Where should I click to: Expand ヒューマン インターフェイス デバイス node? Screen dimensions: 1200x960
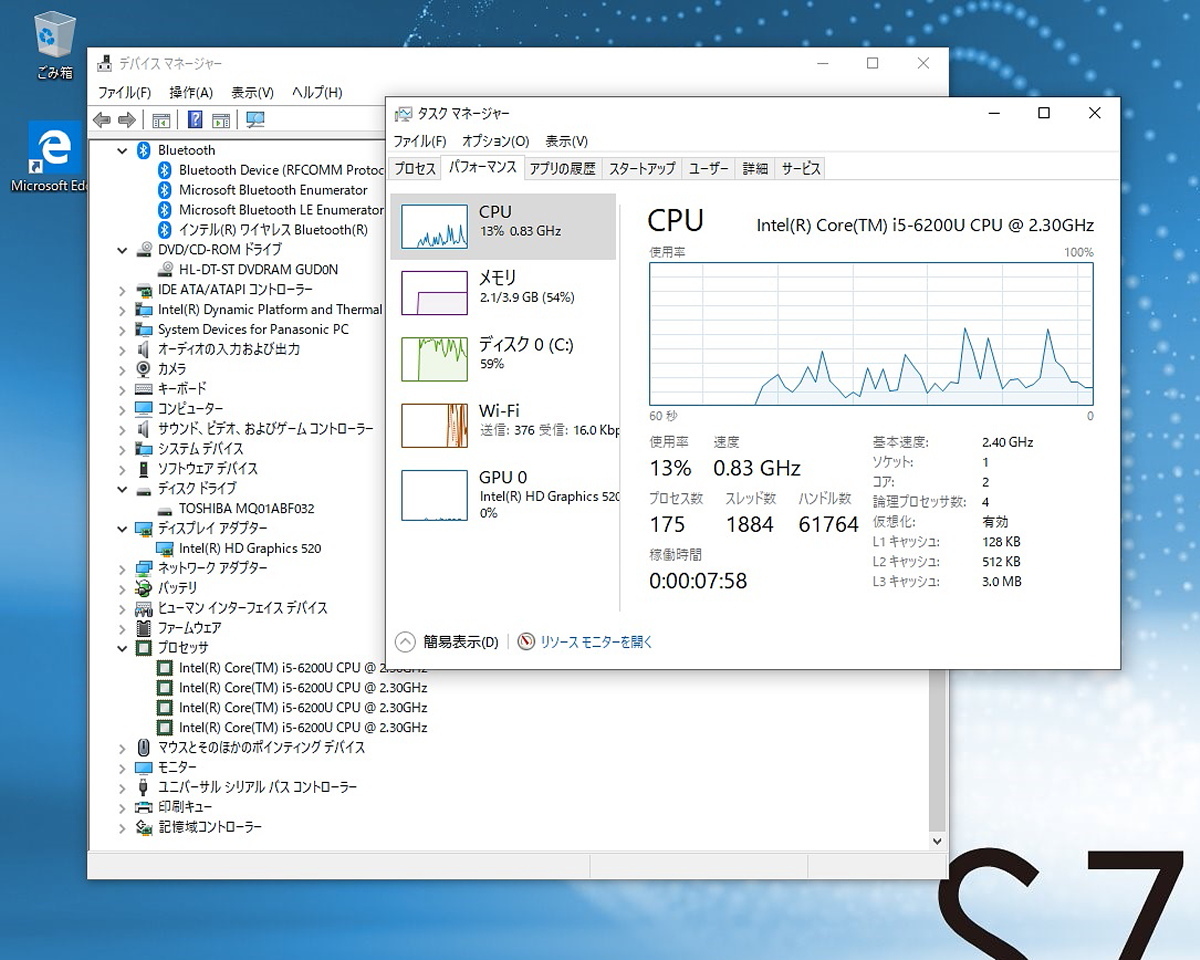coord(122,608)
